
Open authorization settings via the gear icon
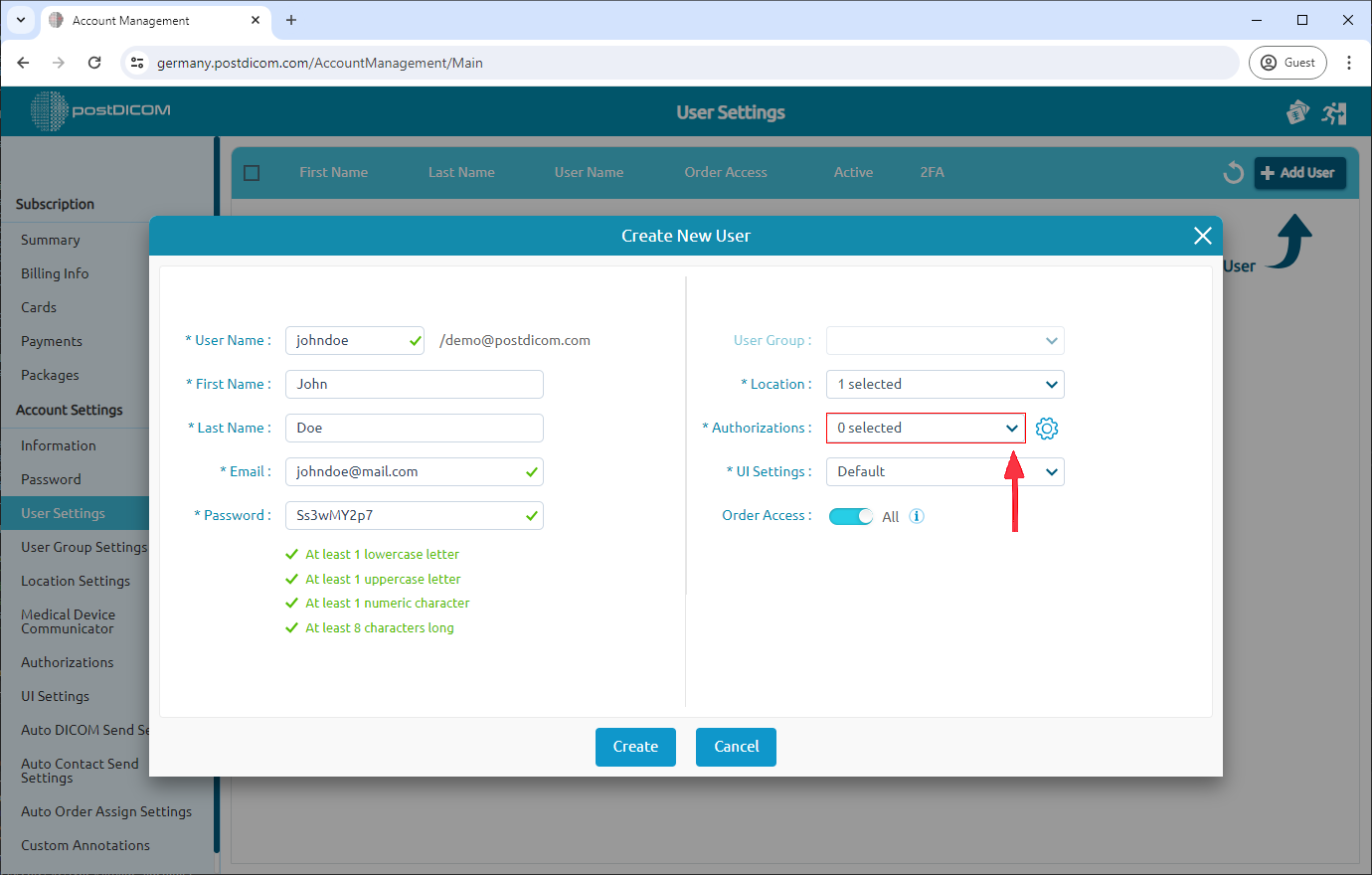click(x=1046, y=428)
